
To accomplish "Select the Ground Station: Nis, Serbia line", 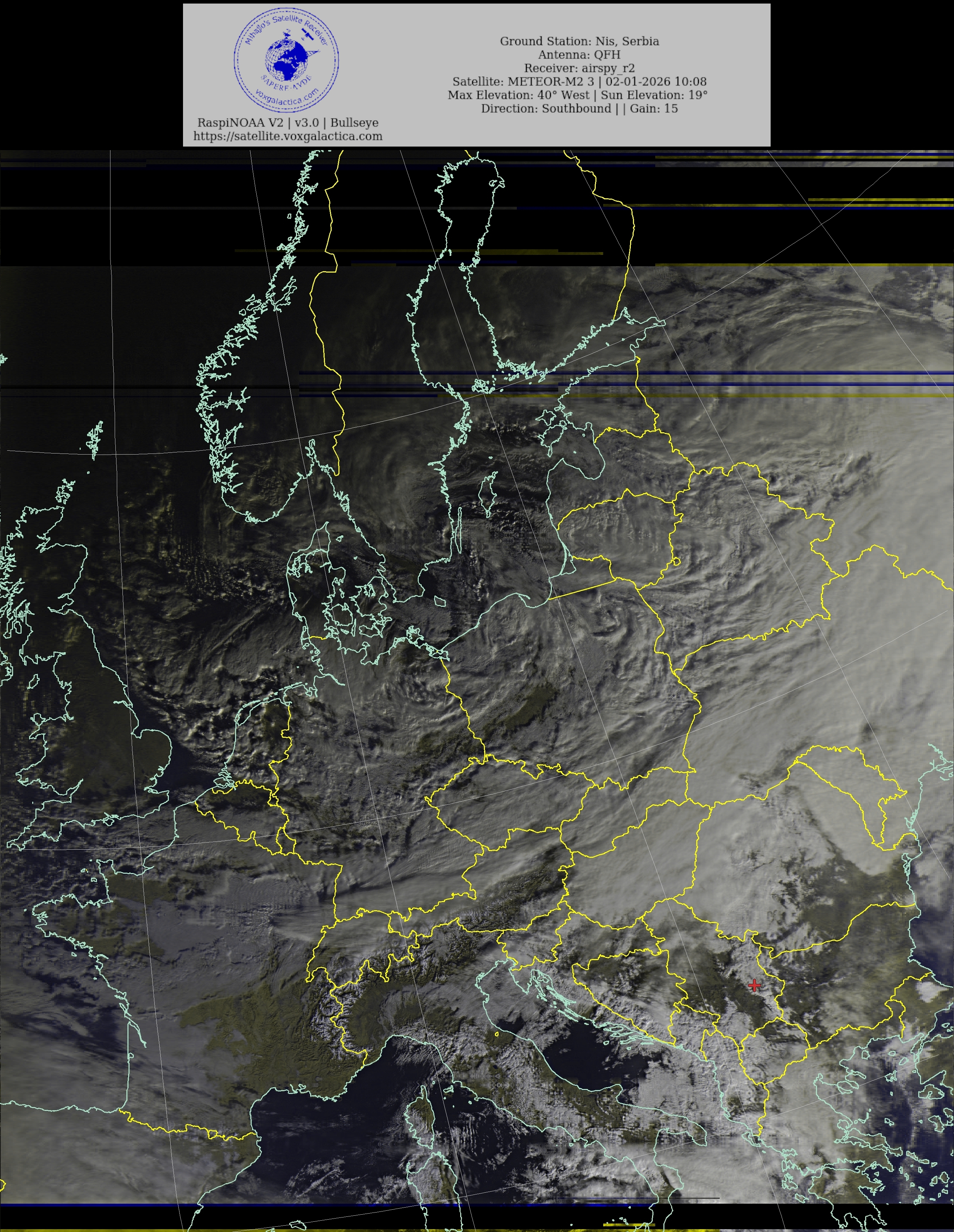I will point(579,41).
